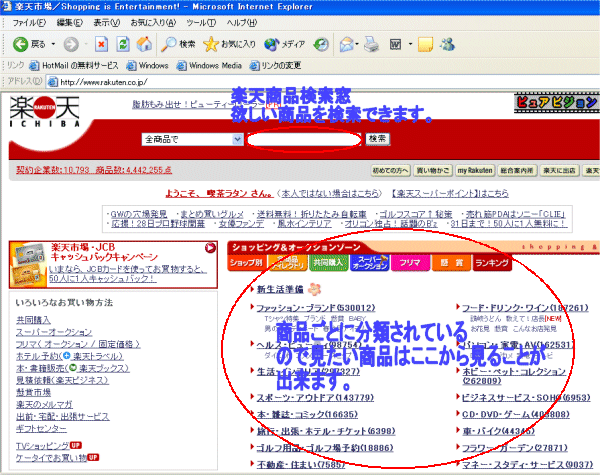Open the Mail icon dropdown arrow
Viewport: 600px width, 475px height.
pos(357,44)
